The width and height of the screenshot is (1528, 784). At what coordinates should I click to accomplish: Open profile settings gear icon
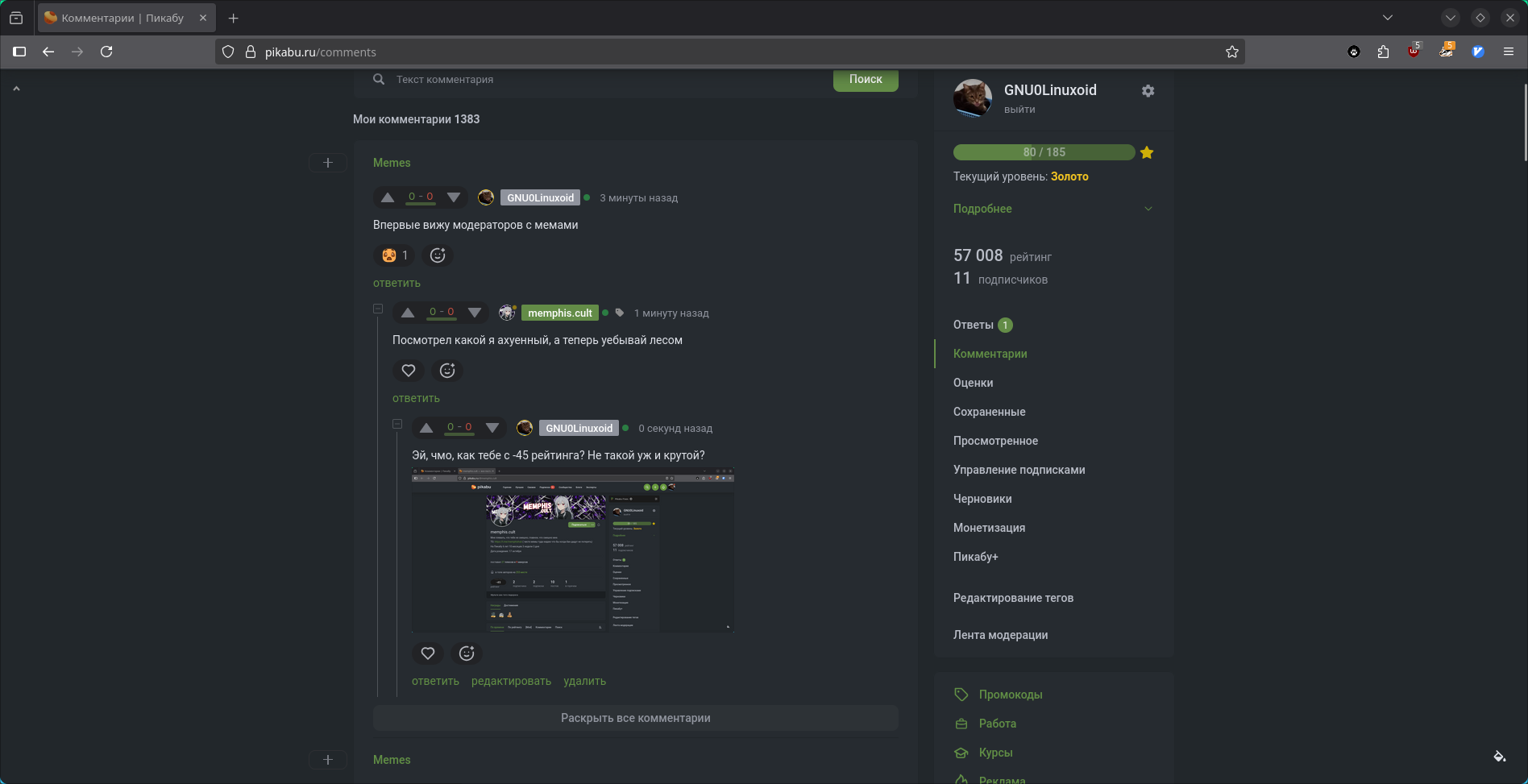1148,91
